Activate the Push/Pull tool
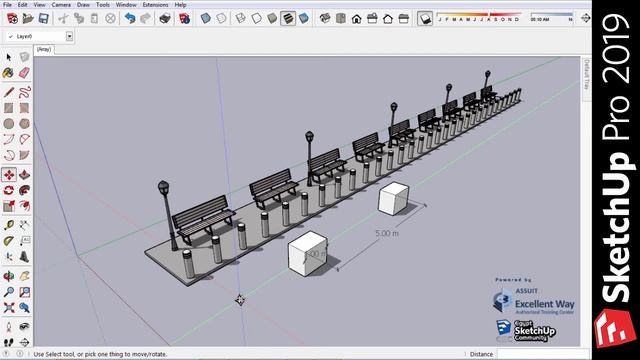 point(24,175)
